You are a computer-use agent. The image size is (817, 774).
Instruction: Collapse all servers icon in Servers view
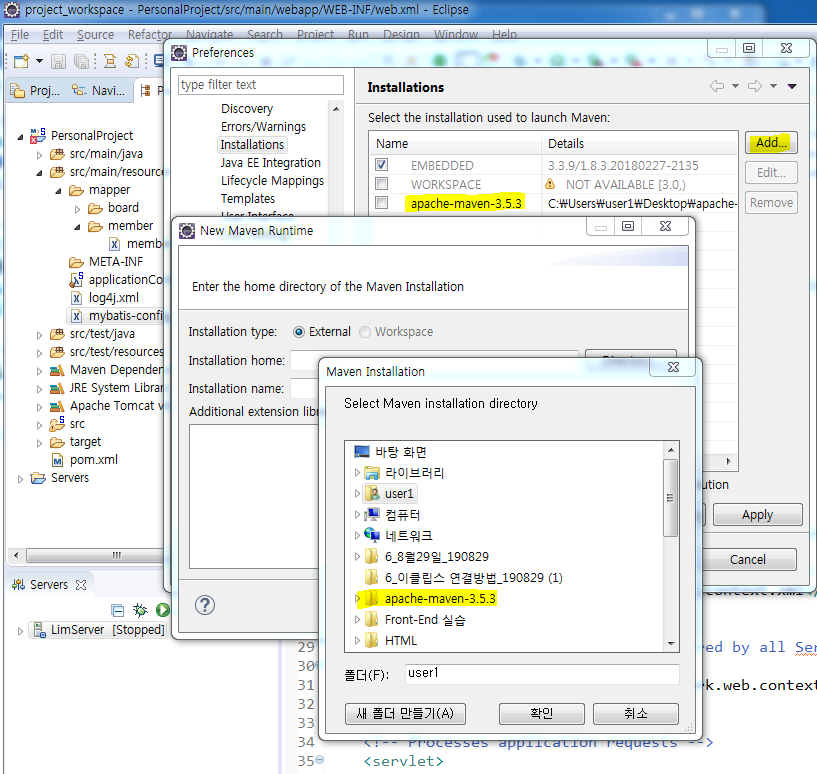[x=118, y=610]
